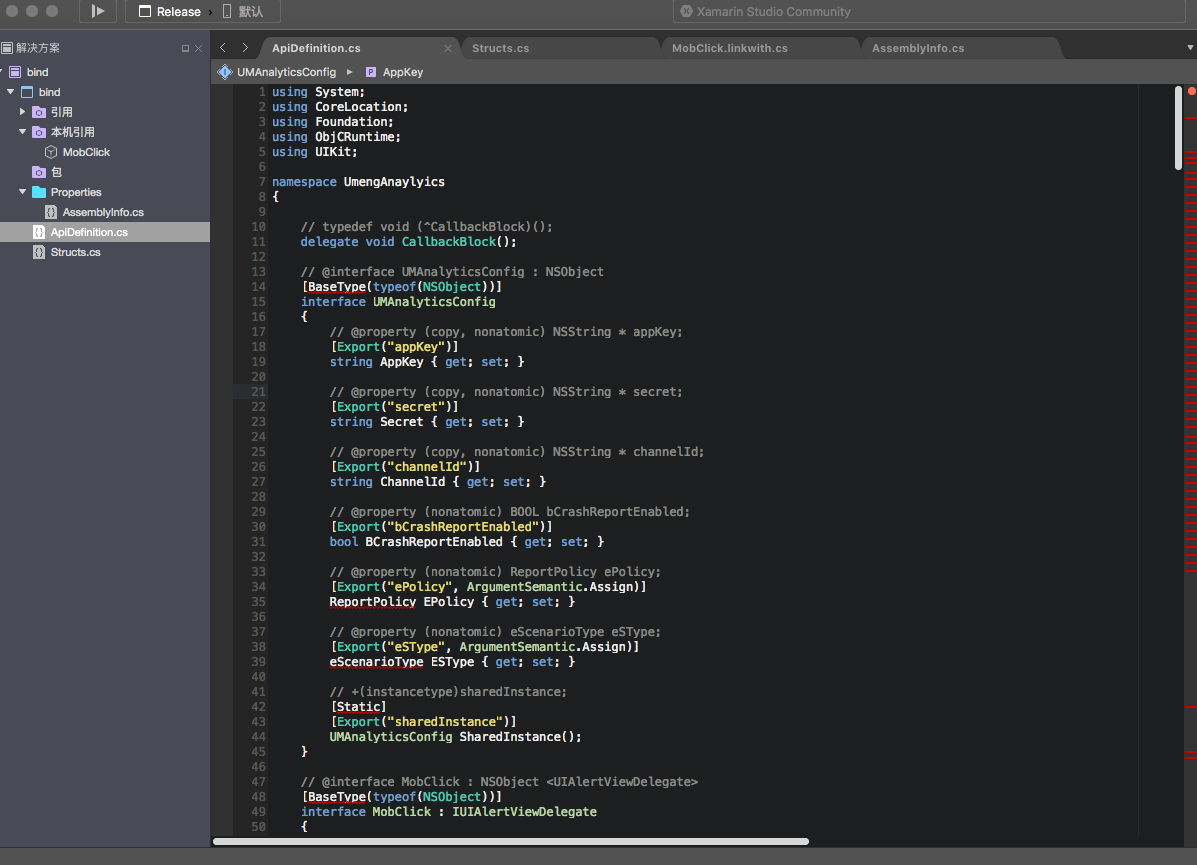Viewport: 1197px width, 865px height.
Task: Navigate back with the left arrow
Action: coord(223,47)
